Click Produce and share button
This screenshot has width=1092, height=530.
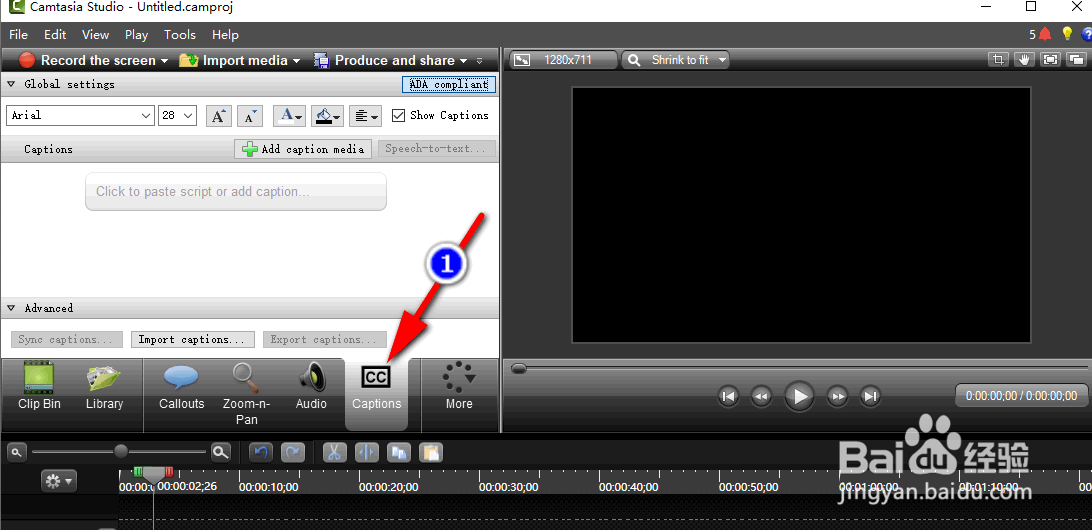click(385, 61)
